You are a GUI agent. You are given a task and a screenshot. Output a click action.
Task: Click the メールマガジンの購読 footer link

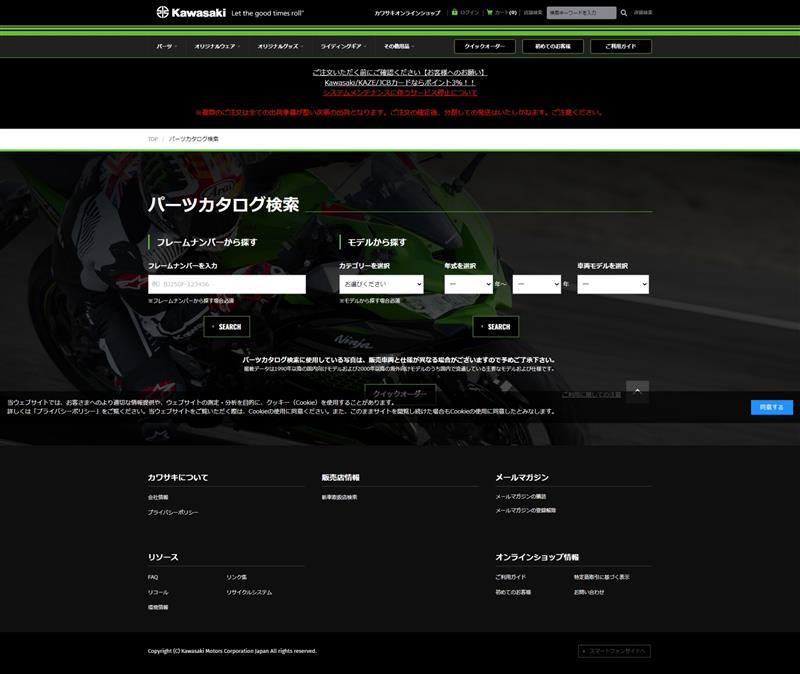520,496
